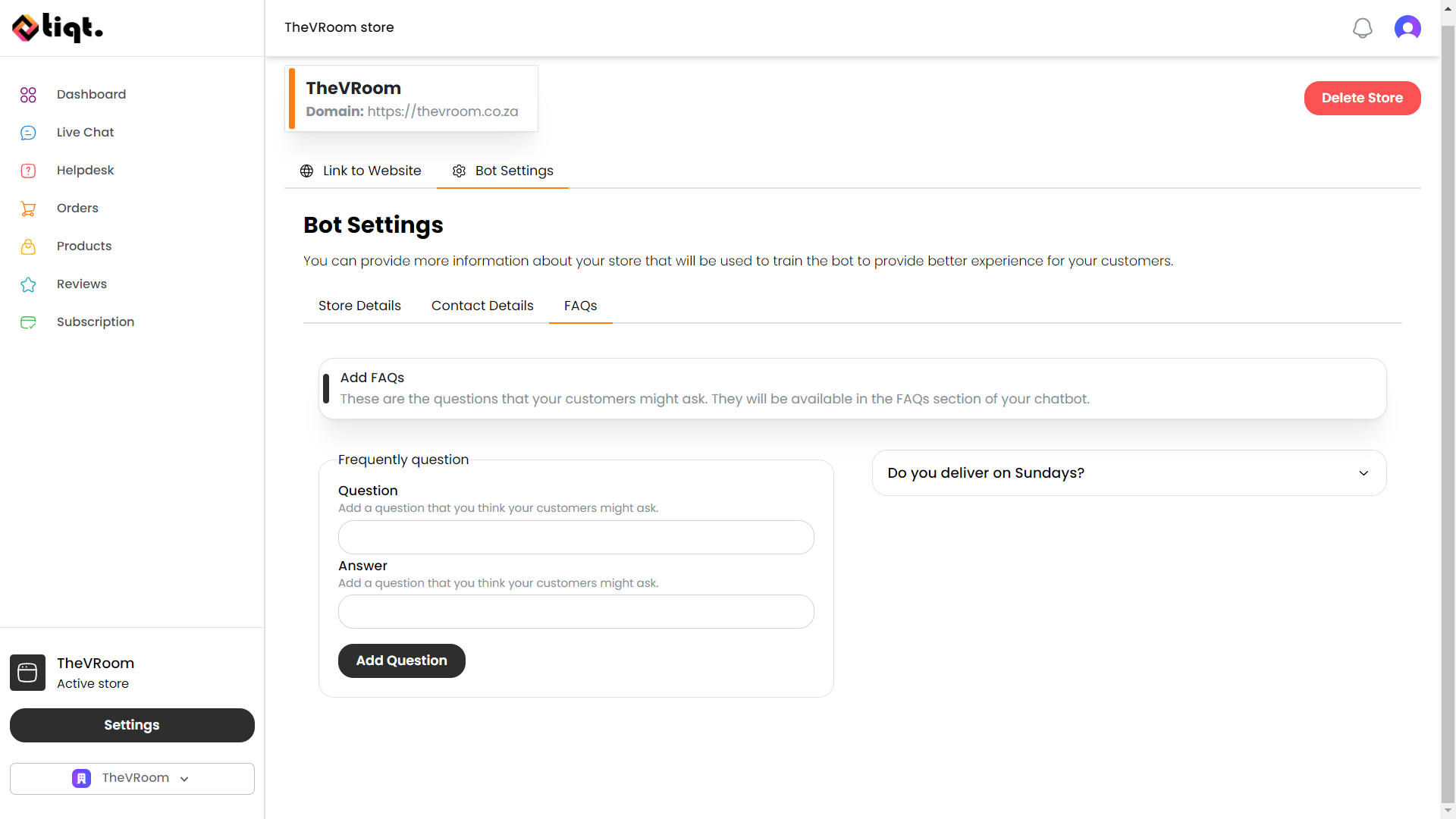Open the TheVRoom store selector dropdown
Screen dimensions: 1456x819
click(x=132, y=778)
